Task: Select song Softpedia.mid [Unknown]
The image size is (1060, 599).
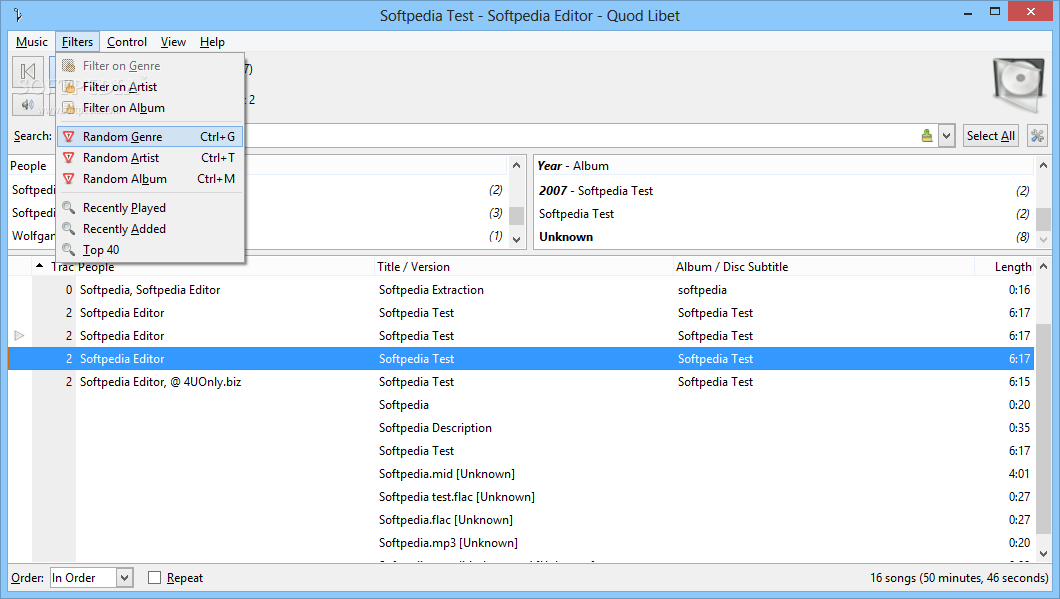Action: coord(521,473)
